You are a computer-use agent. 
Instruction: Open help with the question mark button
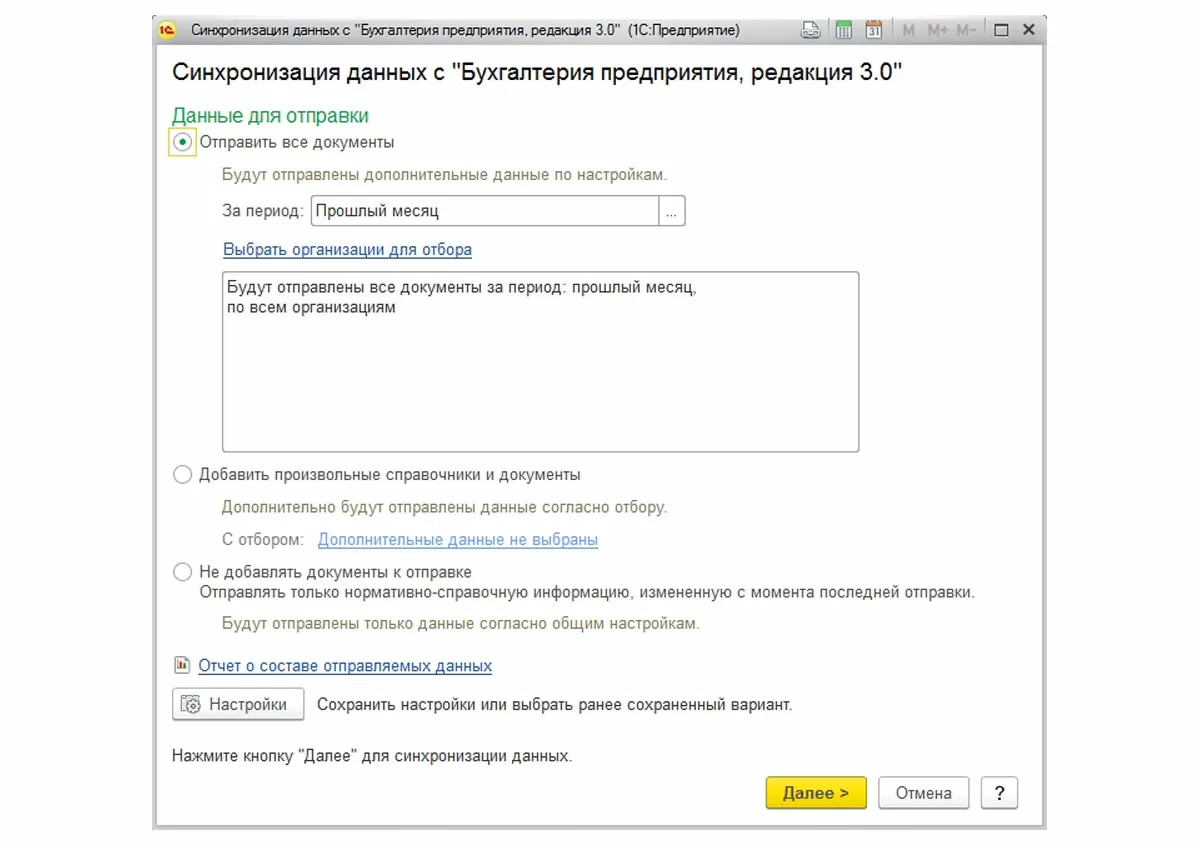click(999, 794)
